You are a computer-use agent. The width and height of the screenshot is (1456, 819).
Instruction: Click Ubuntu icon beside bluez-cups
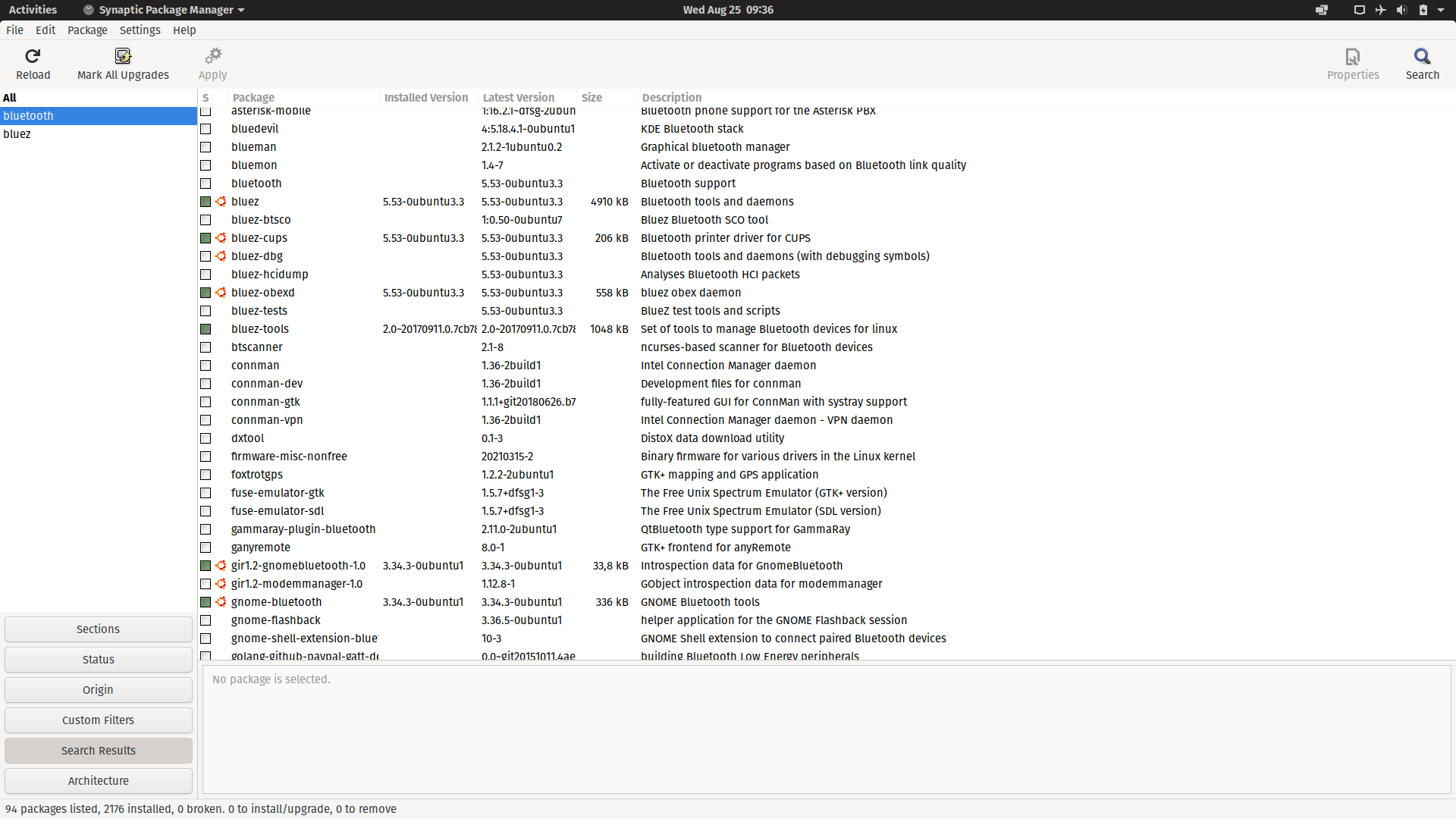[x=221, y=238]
